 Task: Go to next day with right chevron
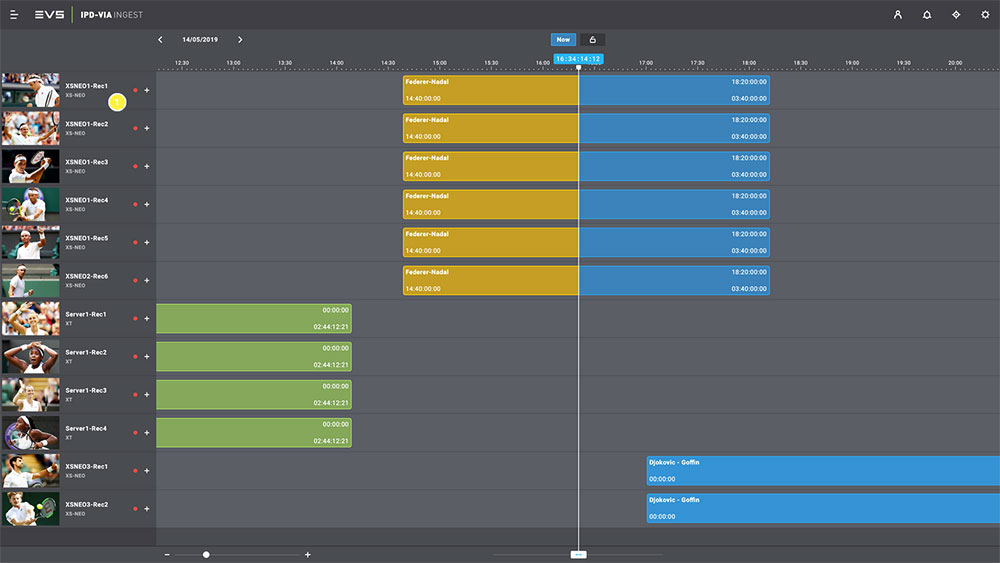click(x=240, y=40)
